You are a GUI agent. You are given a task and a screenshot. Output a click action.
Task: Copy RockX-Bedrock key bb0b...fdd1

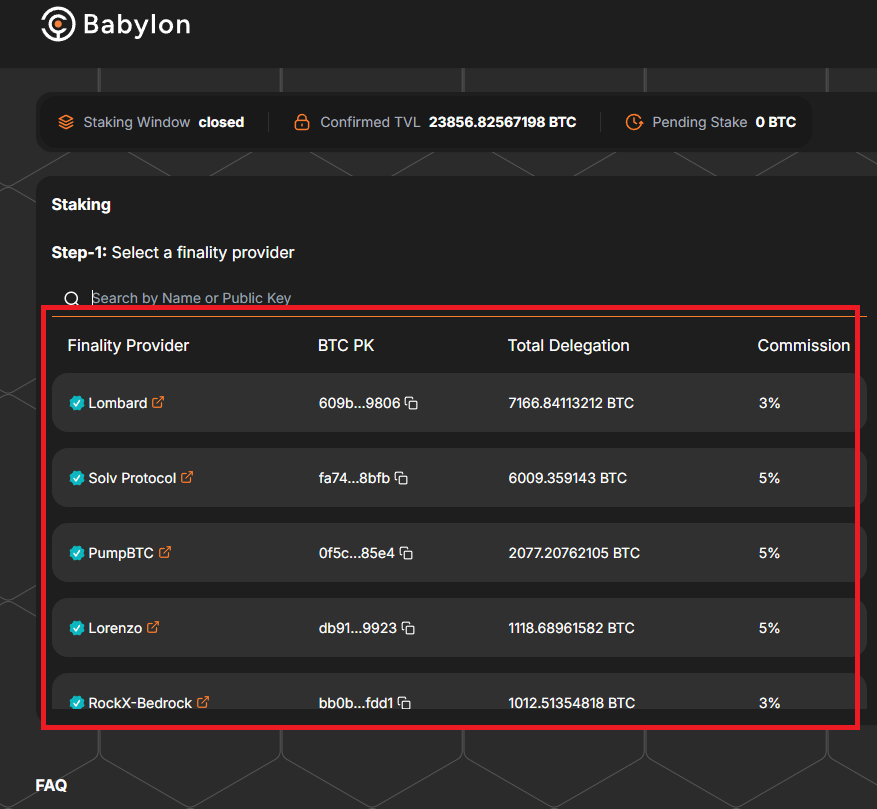coord(404,703)
